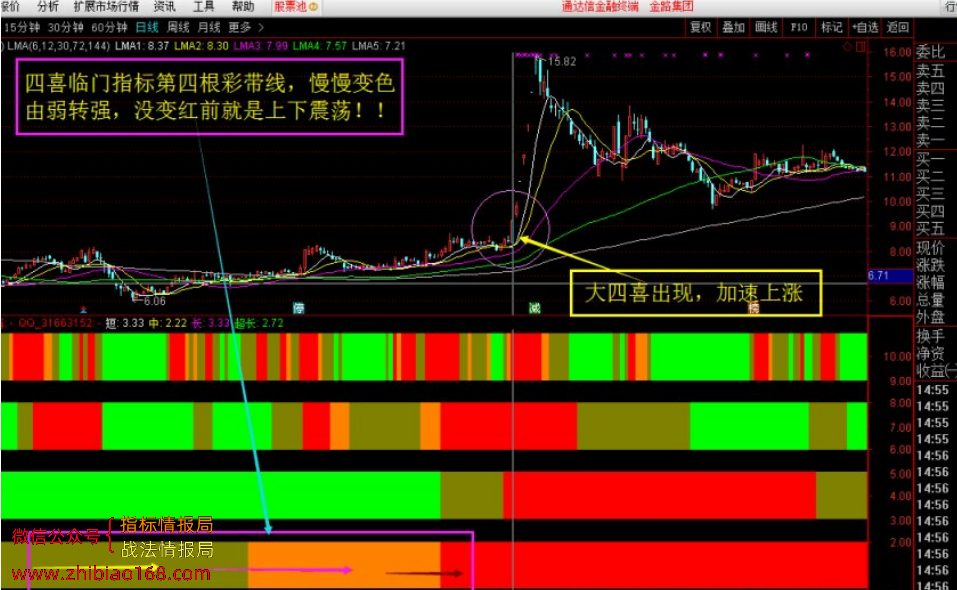
Task: Click the 复权 button
Action: [x=701, y=27]
